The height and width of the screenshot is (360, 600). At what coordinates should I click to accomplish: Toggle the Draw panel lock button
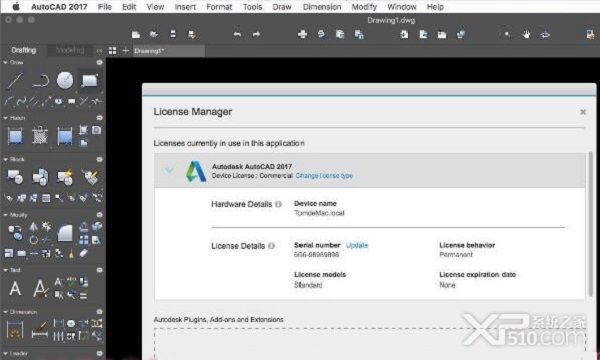point(99,62)
